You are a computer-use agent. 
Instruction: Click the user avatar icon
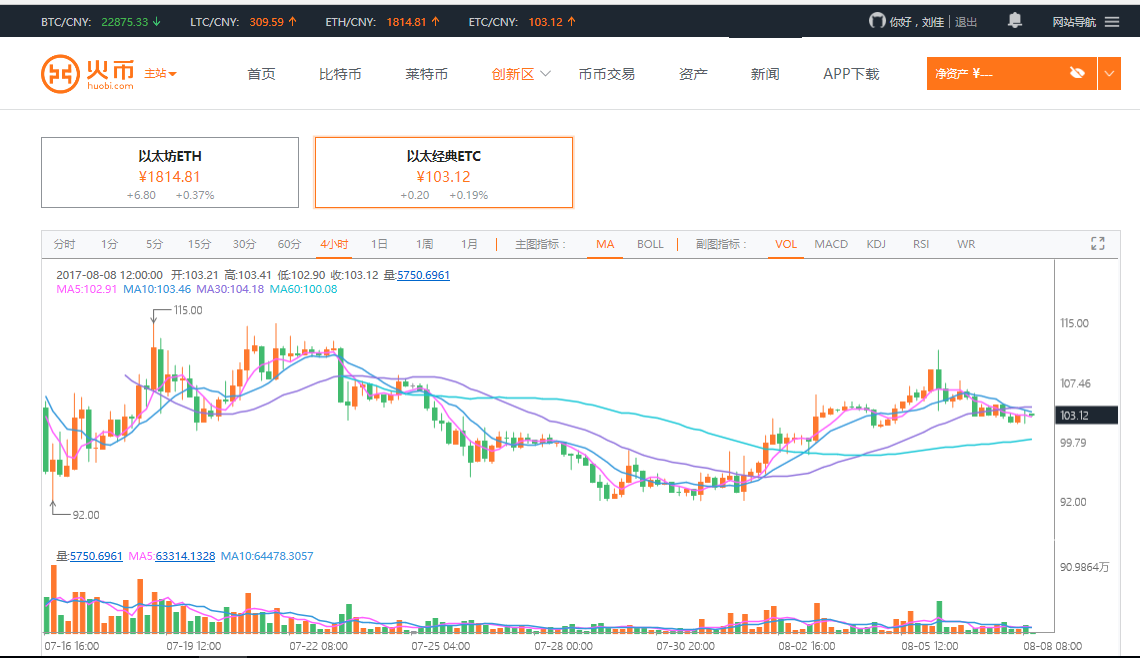click(877, 21)
